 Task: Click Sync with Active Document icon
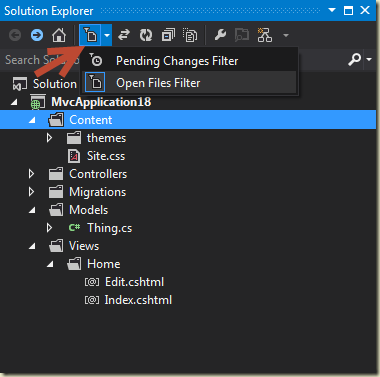(x=124, y=35)
